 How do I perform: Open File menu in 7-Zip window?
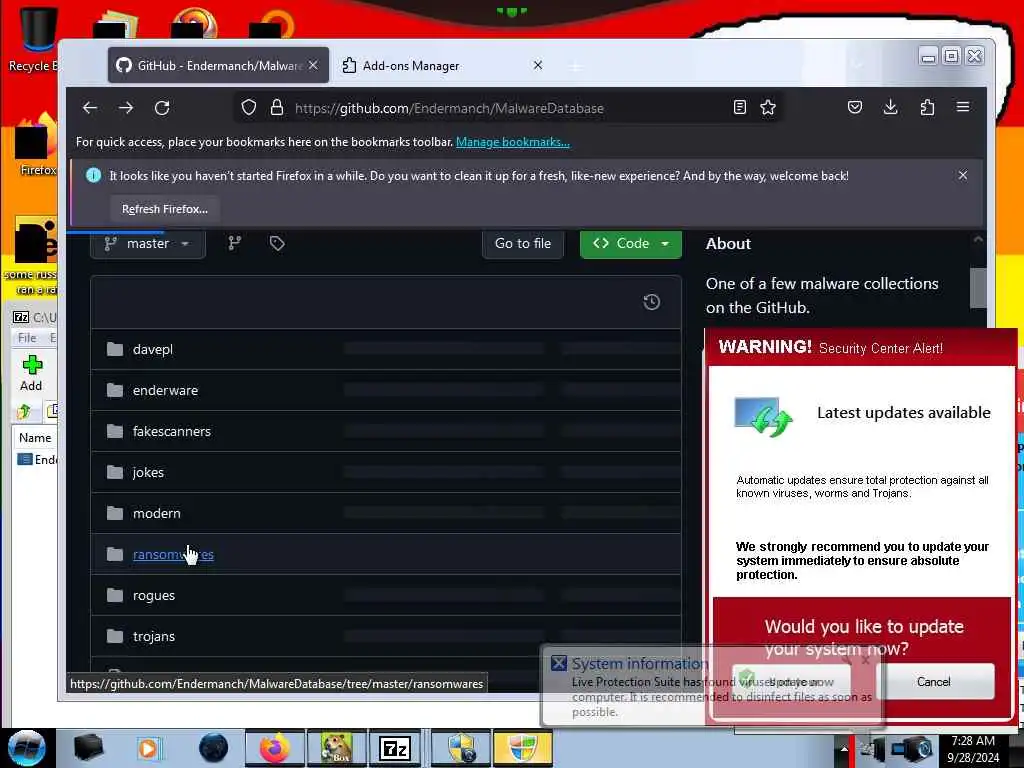tap(27, 338)
